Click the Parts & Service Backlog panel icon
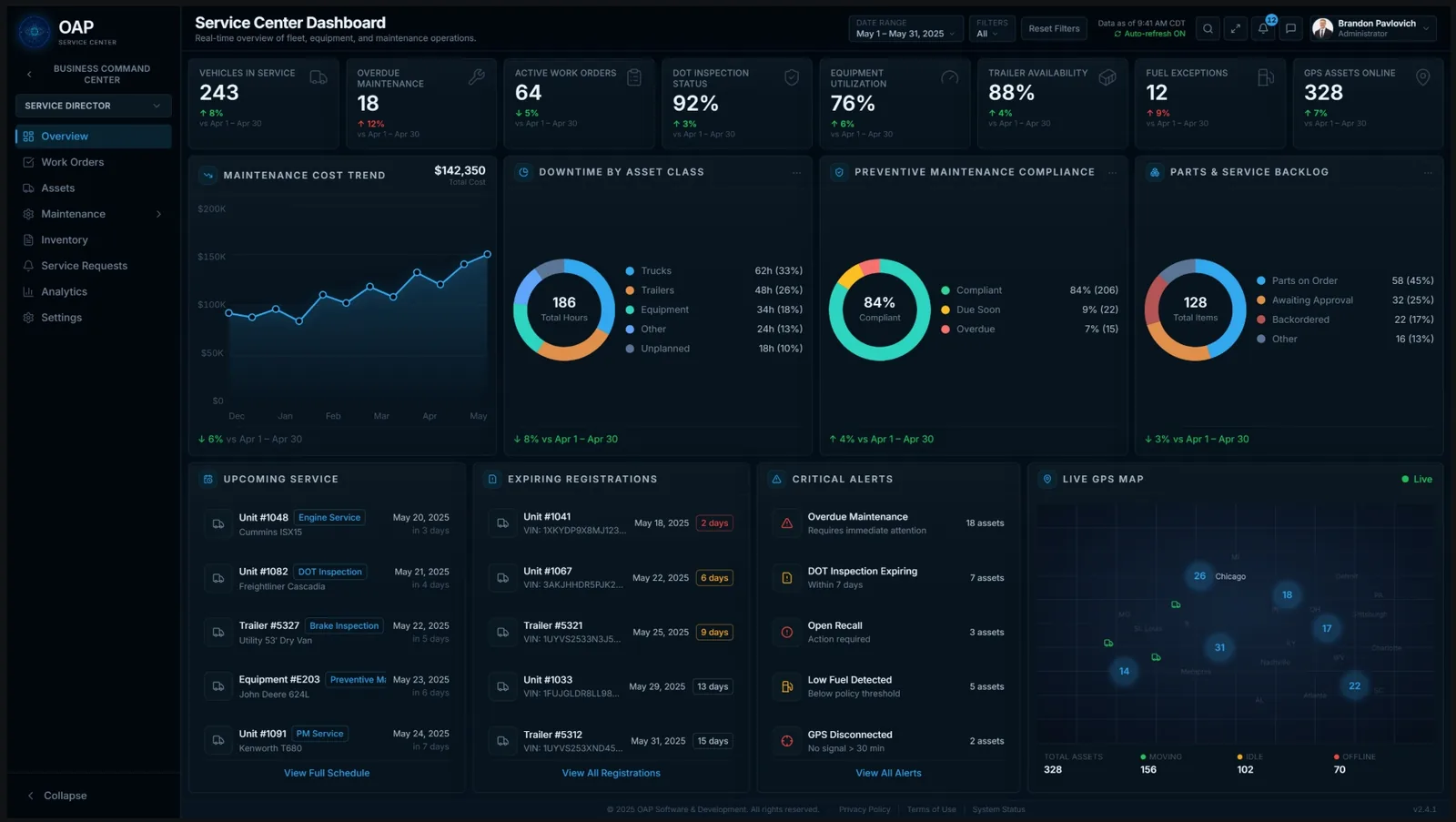The image size is (1456, 822). (x=1155, y=172)
